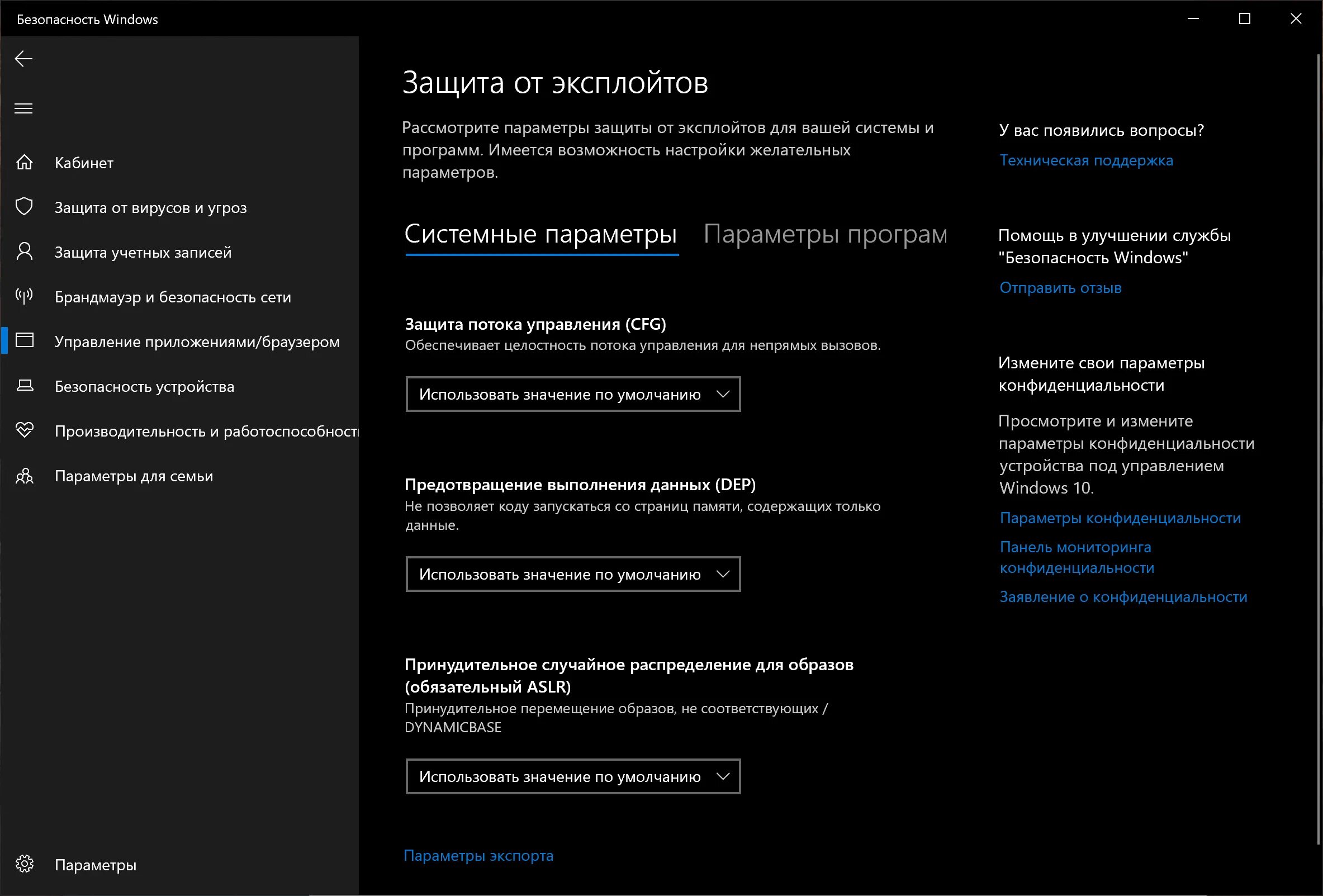Open the mandatory ASLR dropdown
1323x896 pixels.
573,776
